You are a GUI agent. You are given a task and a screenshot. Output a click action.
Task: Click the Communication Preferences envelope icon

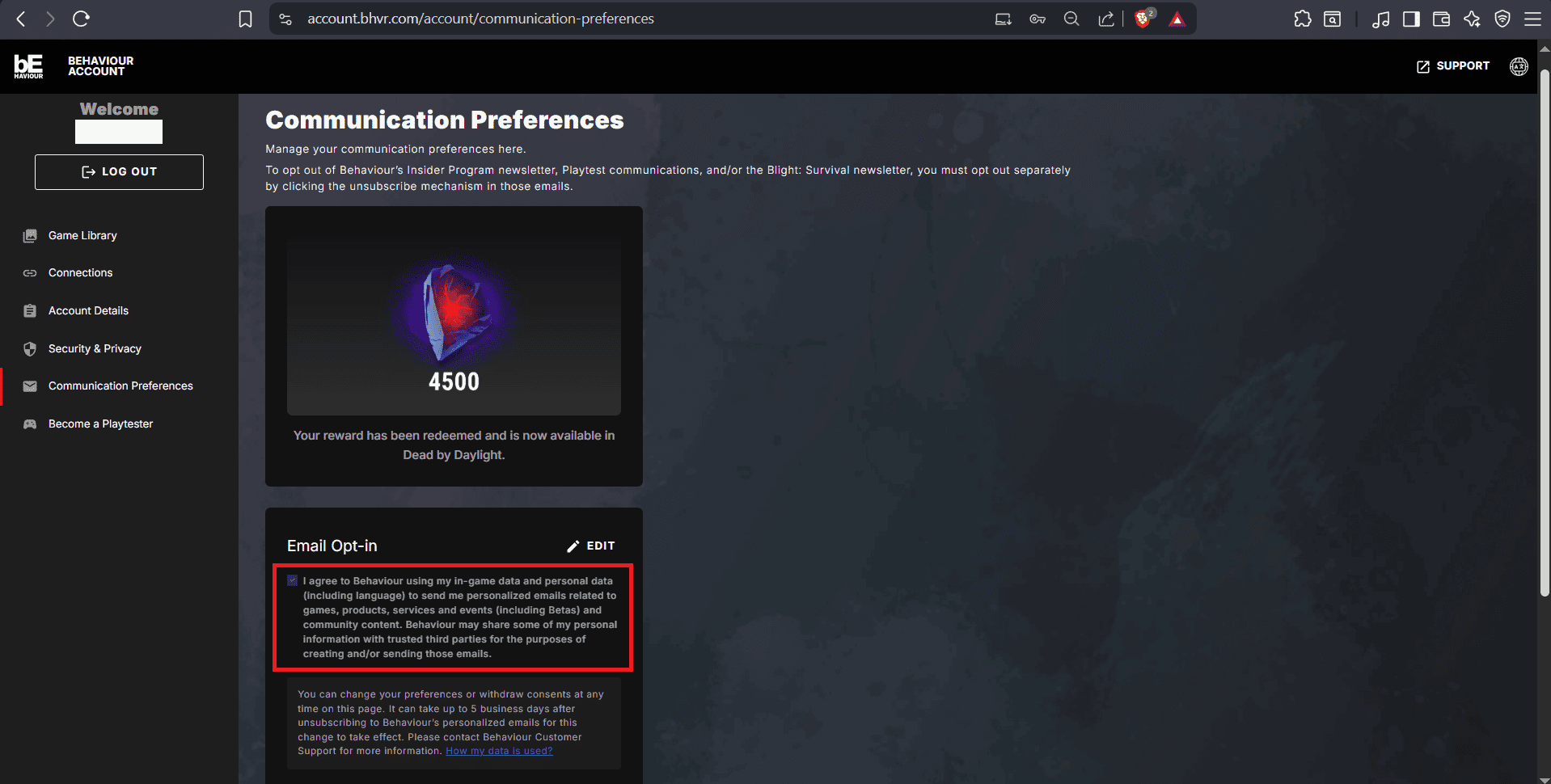tap(30, 386)
